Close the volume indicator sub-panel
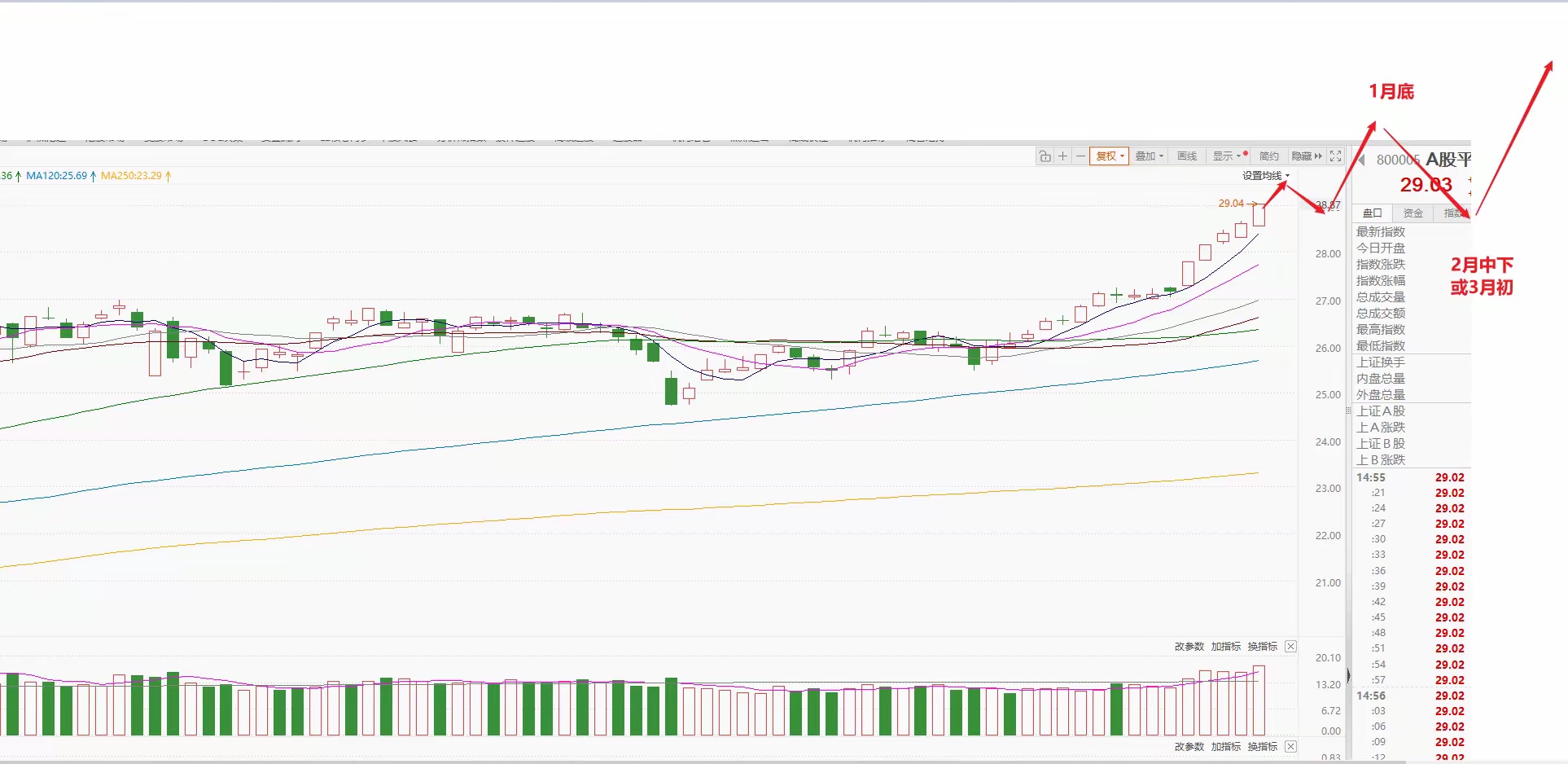This screenshot has width=1568, height=764. pos(1290,647)
